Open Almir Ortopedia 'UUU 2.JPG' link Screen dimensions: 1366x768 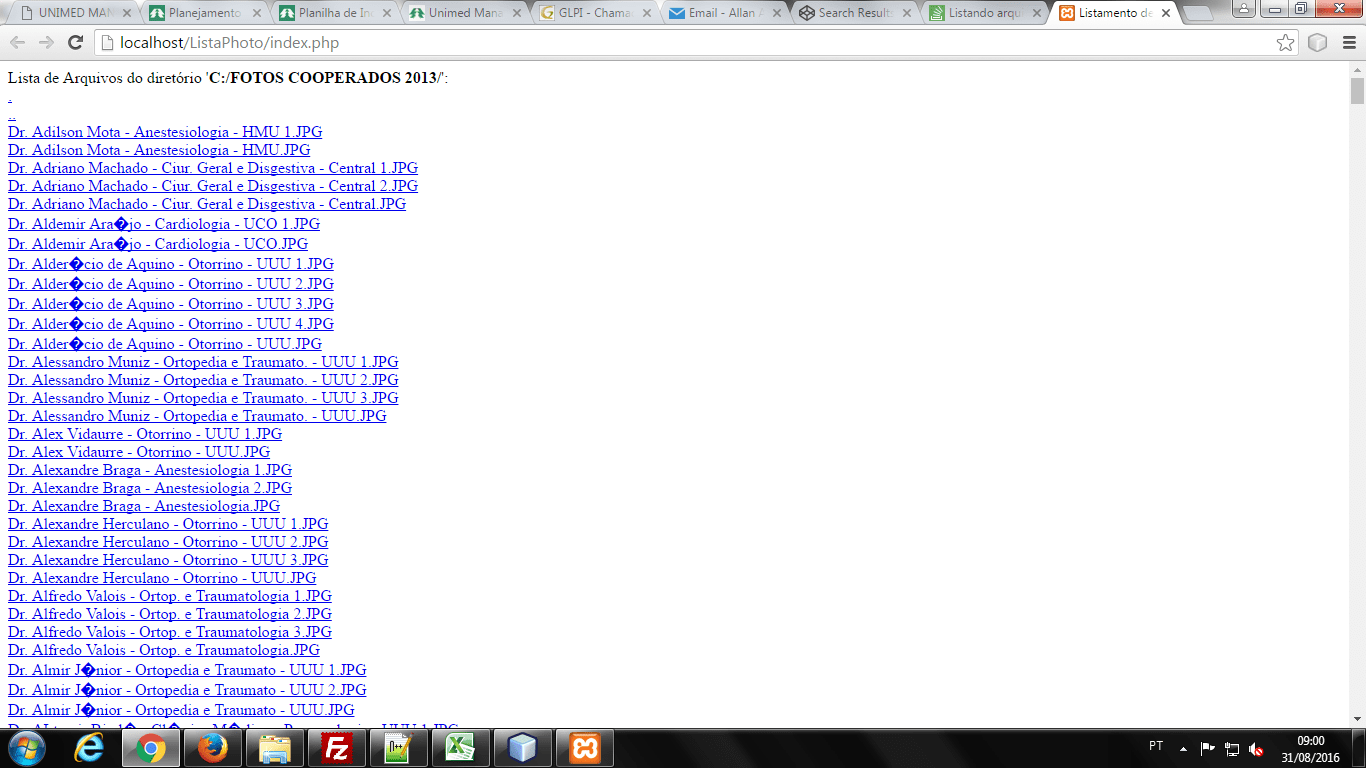(x=187, y=690)
